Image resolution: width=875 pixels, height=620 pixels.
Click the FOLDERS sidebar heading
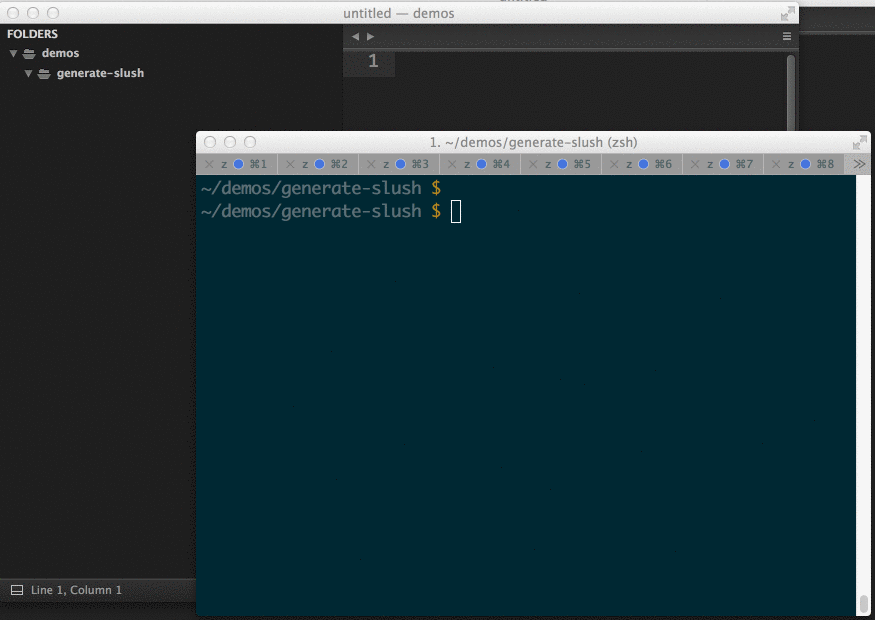32,34
